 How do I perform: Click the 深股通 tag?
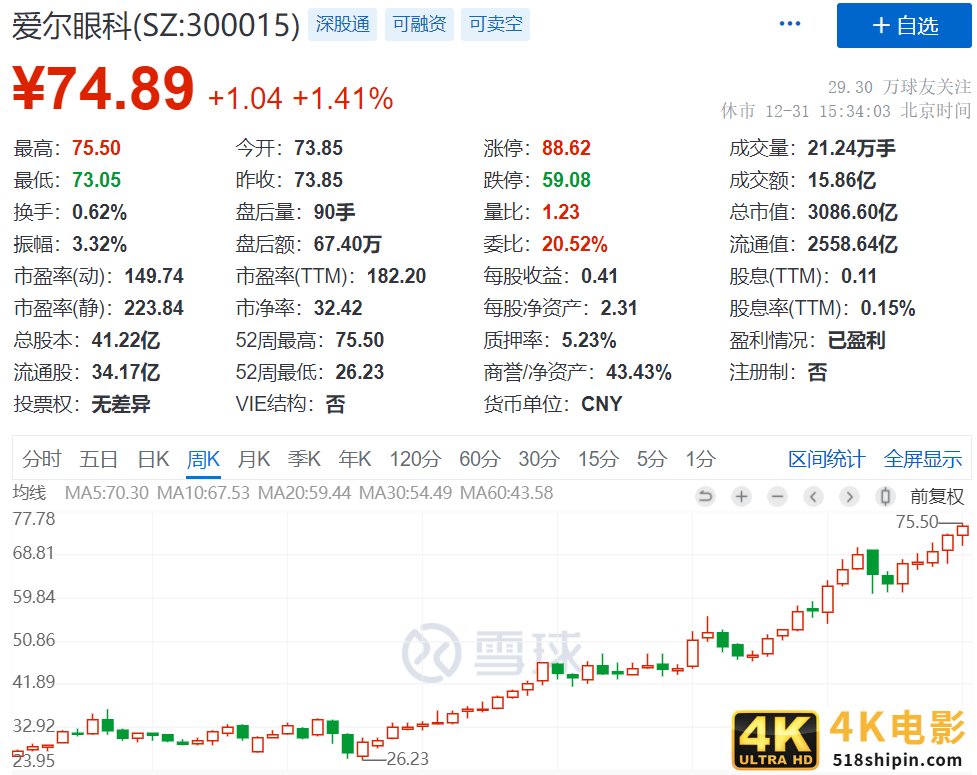342,24
